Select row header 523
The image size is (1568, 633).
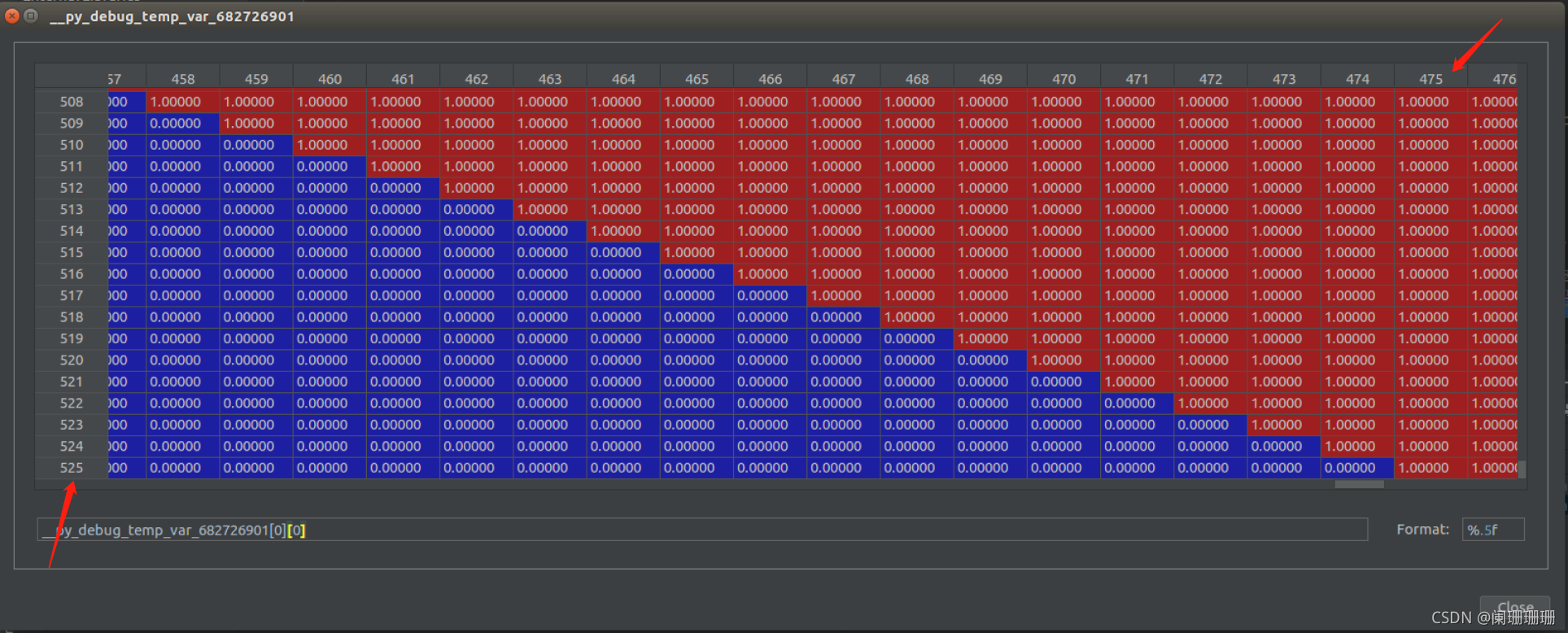(72, 425)
